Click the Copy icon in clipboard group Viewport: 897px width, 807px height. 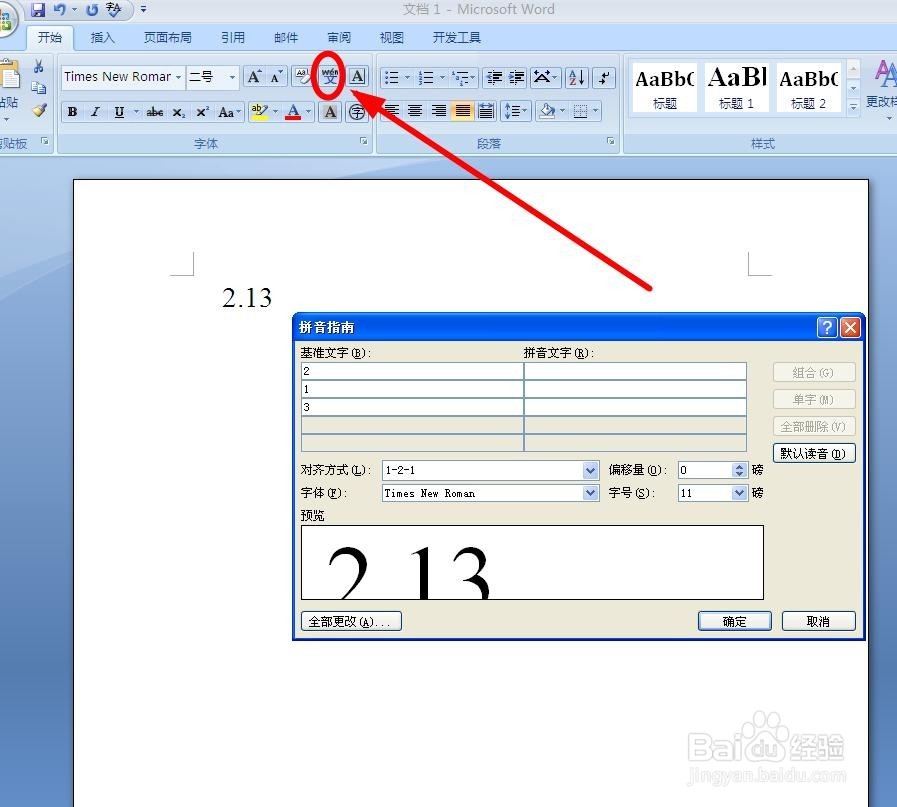38,88
